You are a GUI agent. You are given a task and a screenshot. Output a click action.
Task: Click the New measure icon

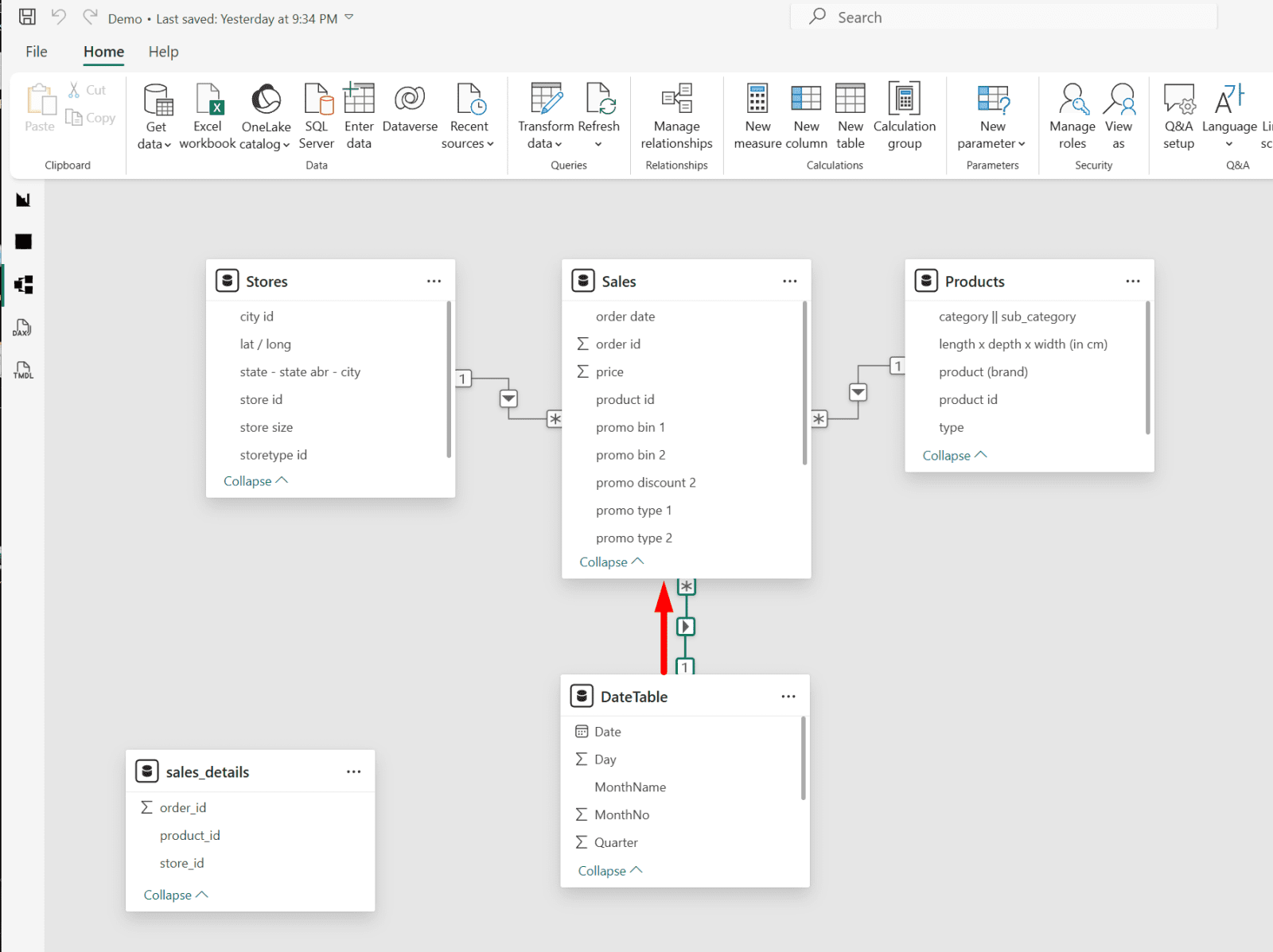click(757, 99)
